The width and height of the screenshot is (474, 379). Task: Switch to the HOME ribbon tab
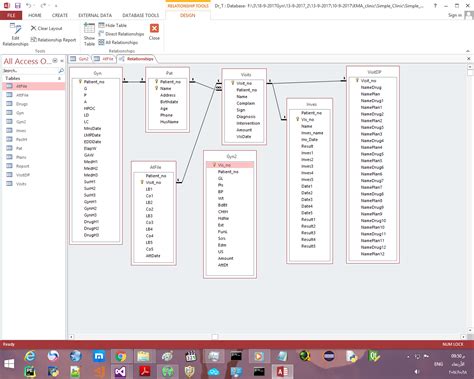[x=35, y=15]
